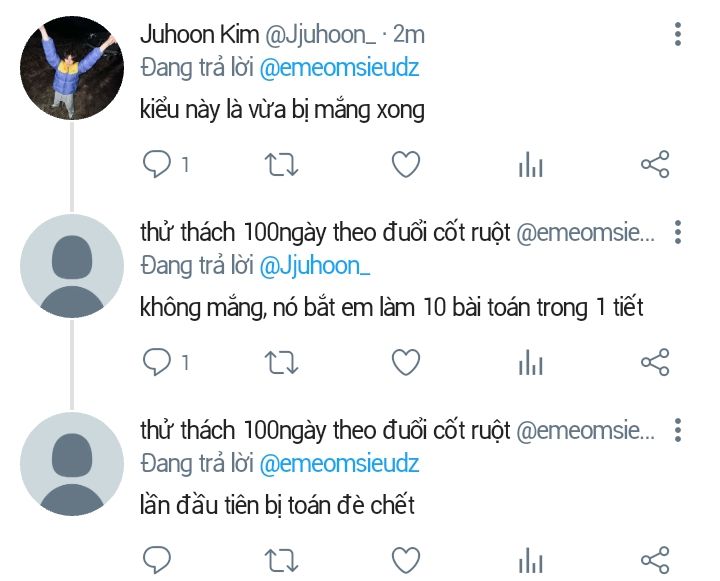Open more options for the 'không mắng' tweet
The width and height of the screenshot is (720, 581).
tap(678, 232)
